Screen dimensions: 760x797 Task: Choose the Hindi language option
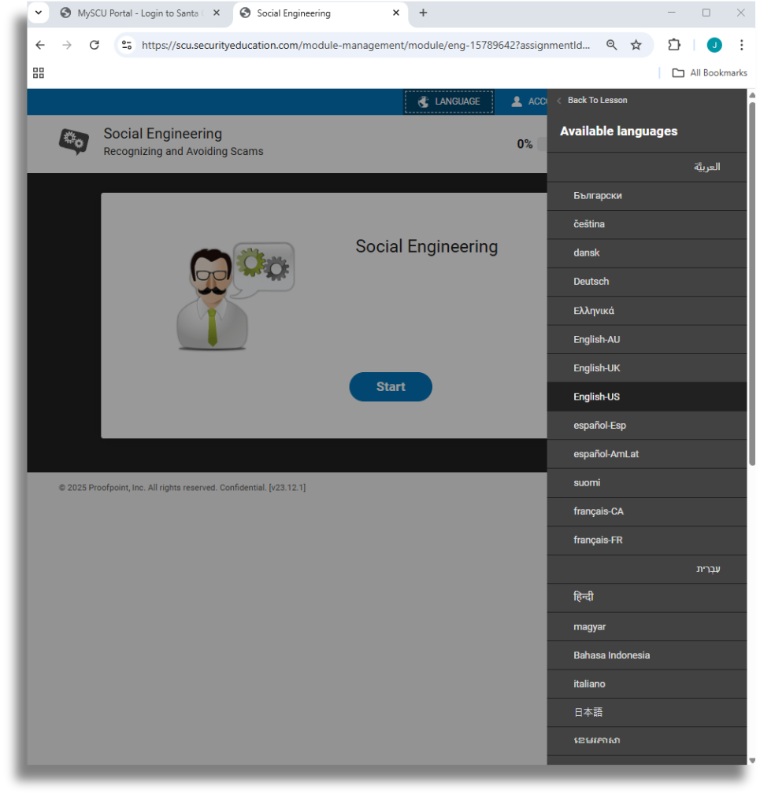click(x=647, y=598)
